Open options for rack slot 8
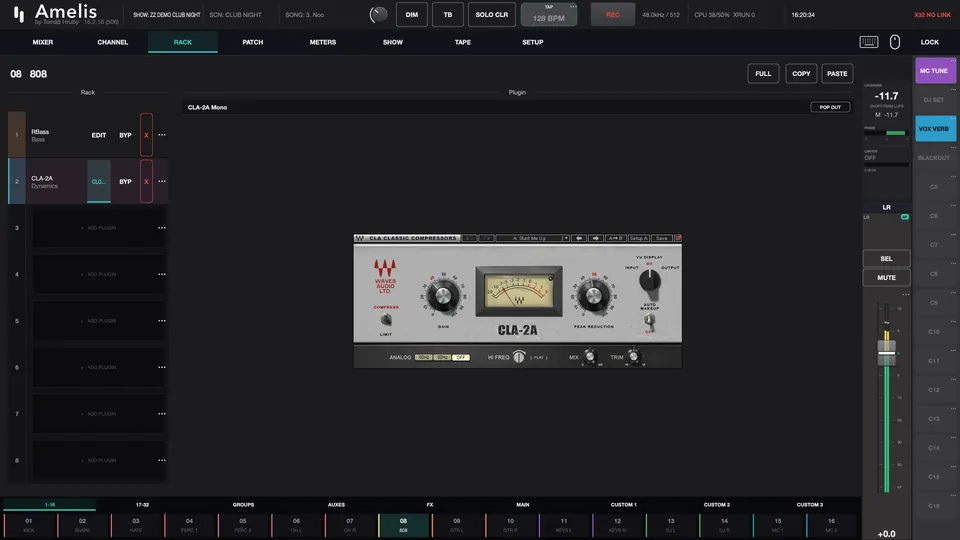Image resolution: width=960 pixels, height=540 pixels. (x=162, y=460)
